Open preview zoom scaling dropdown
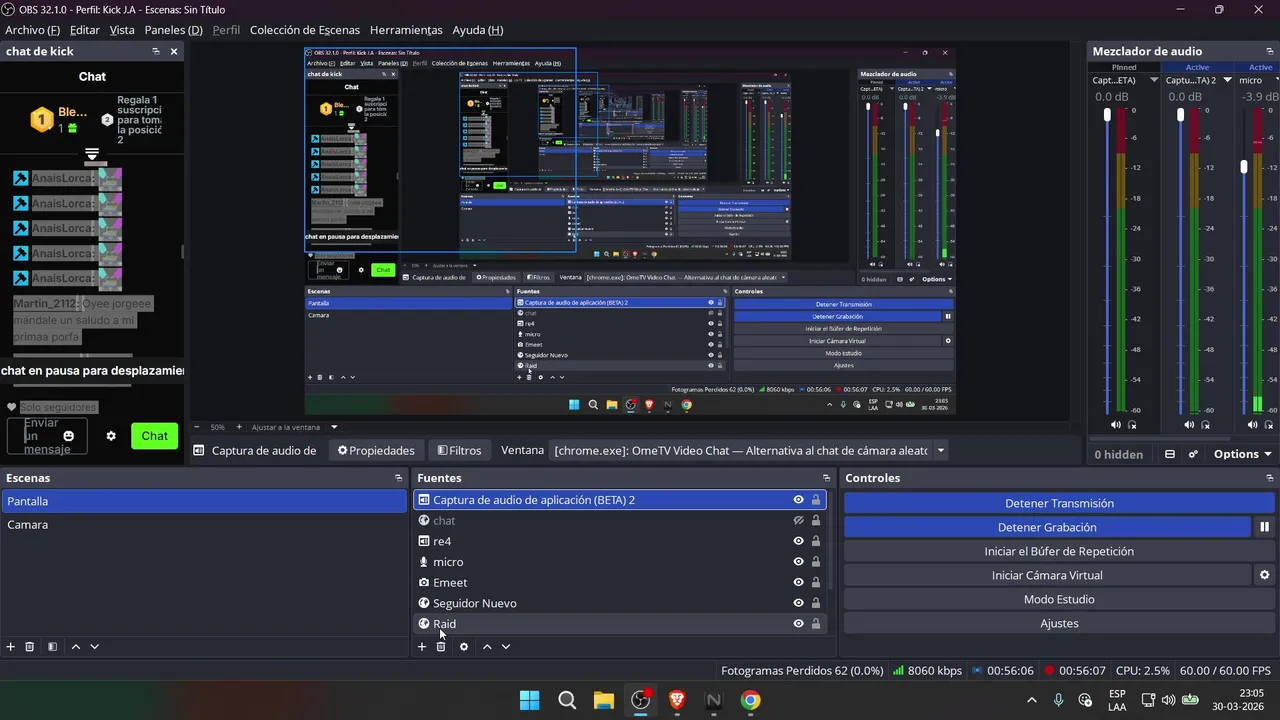This screenshot has width=1280, height=720. point(334,427)
